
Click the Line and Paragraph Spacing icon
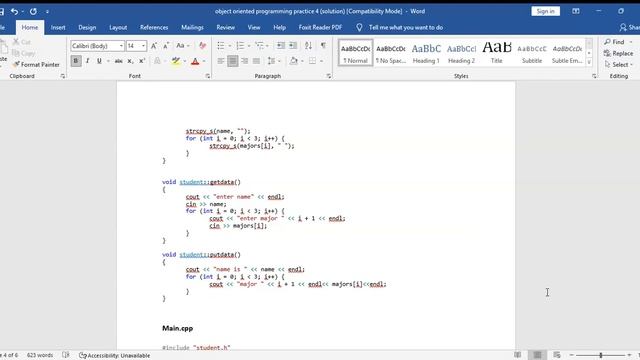[271, 61]
